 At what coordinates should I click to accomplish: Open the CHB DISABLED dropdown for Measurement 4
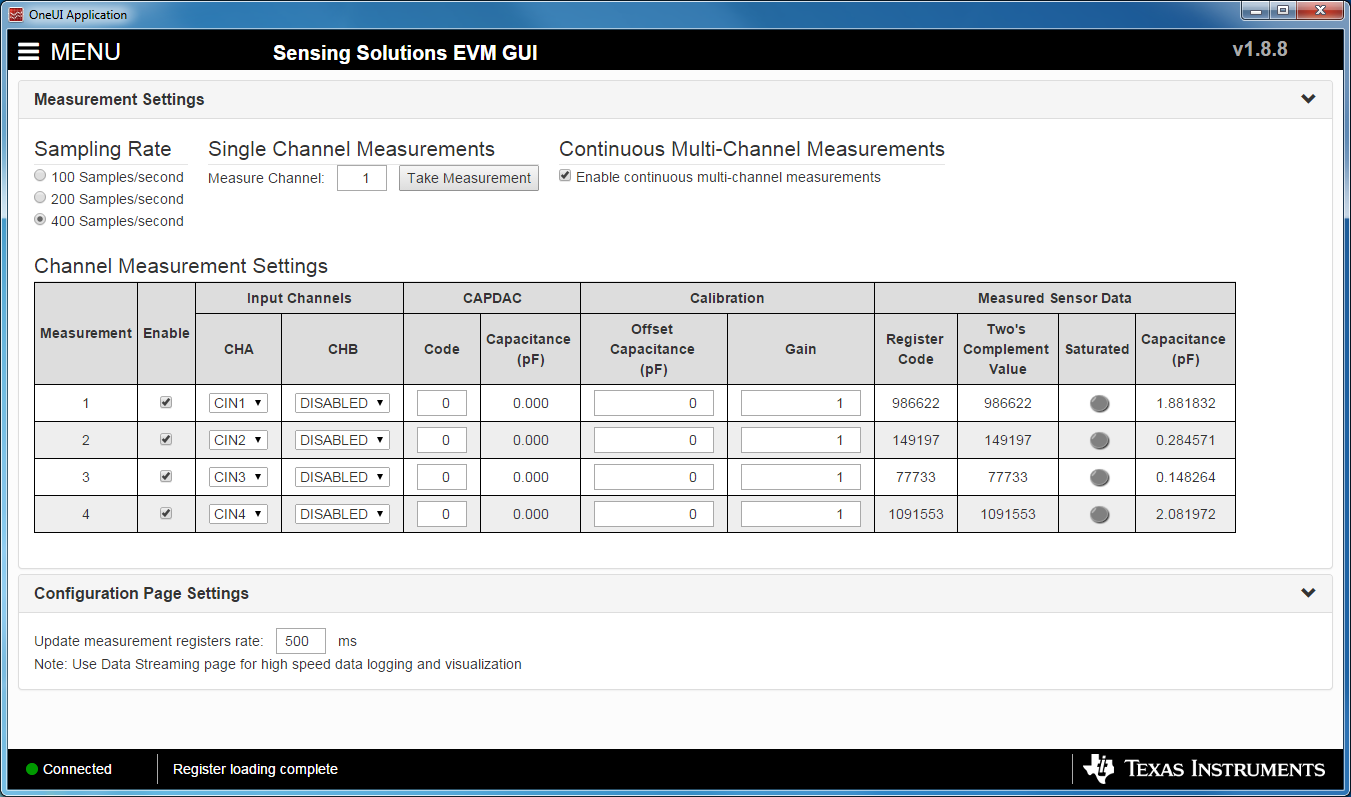tap(341, 513)
